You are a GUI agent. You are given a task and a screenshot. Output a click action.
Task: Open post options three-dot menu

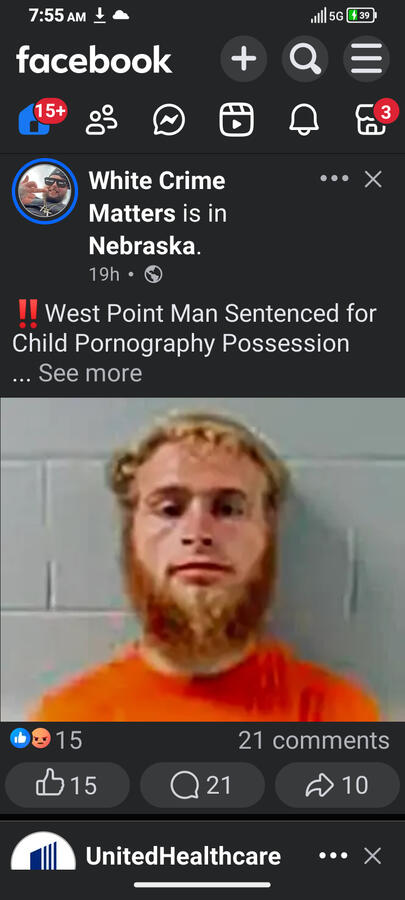pos(334,179)
